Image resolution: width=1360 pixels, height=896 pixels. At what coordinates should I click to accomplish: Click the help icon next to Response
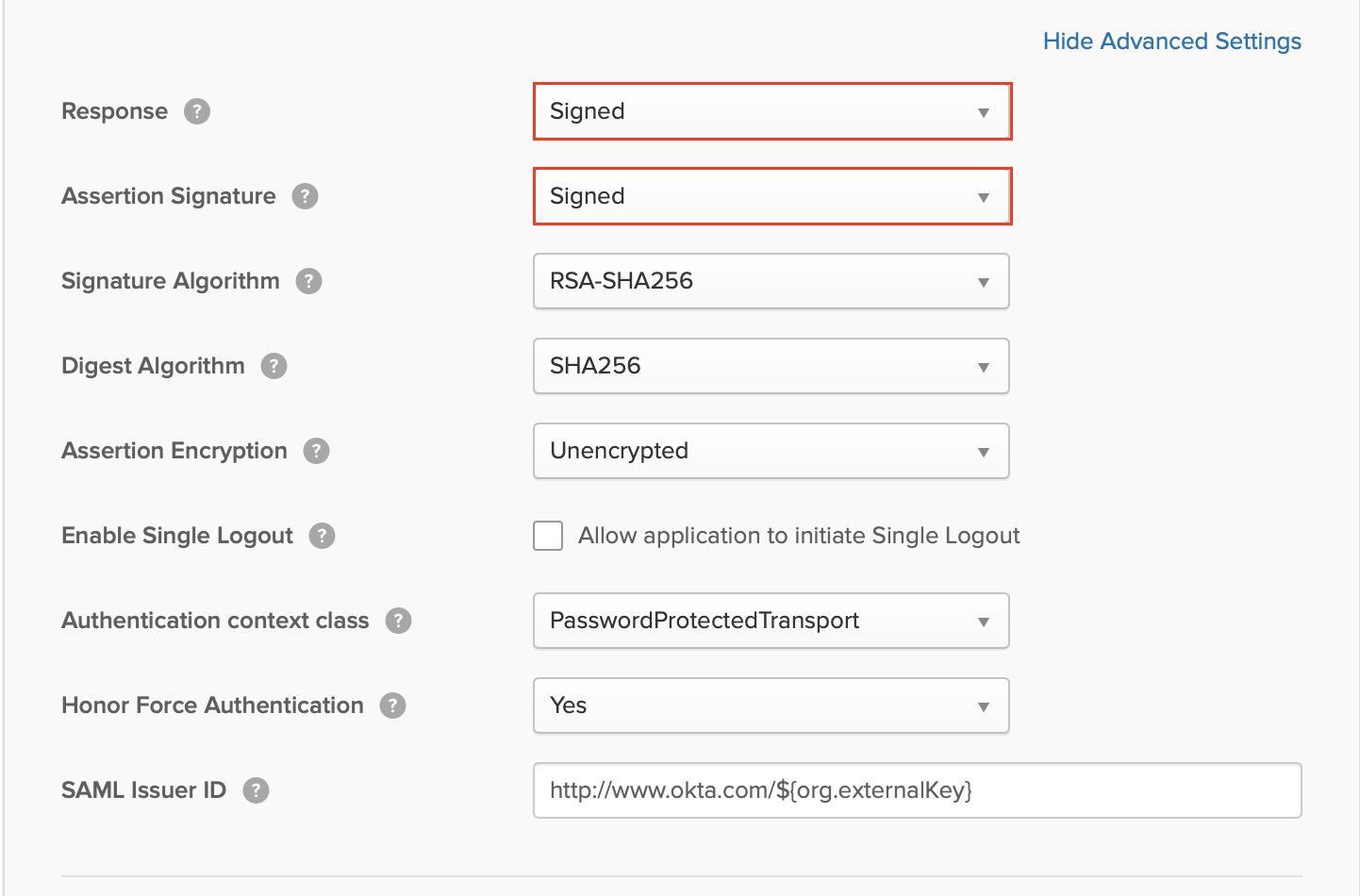coord(196,111)
